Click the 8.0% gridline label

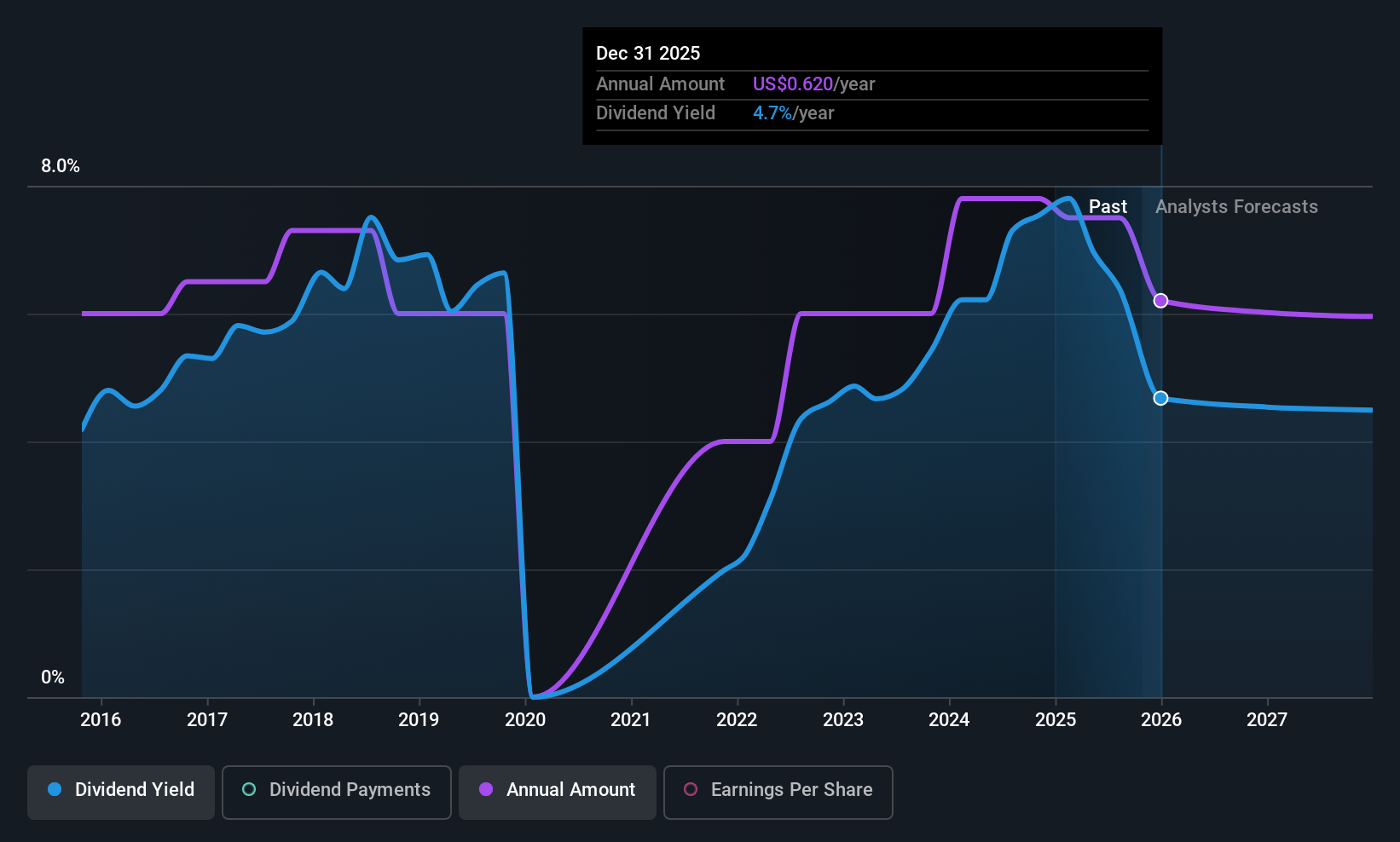pos(60,166)
